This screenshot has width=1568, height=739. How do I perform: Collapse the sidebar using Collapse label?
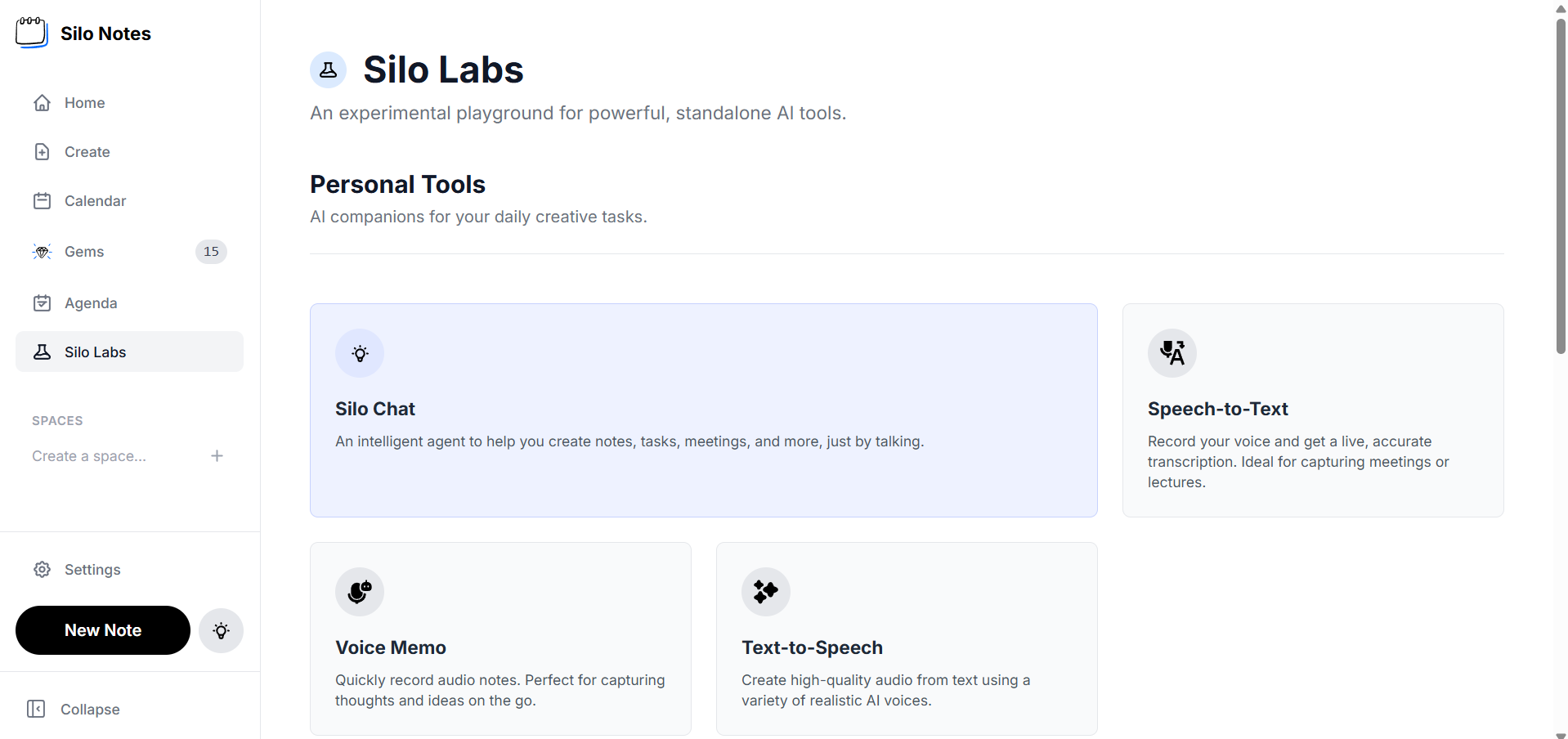(x=90, y=710)
